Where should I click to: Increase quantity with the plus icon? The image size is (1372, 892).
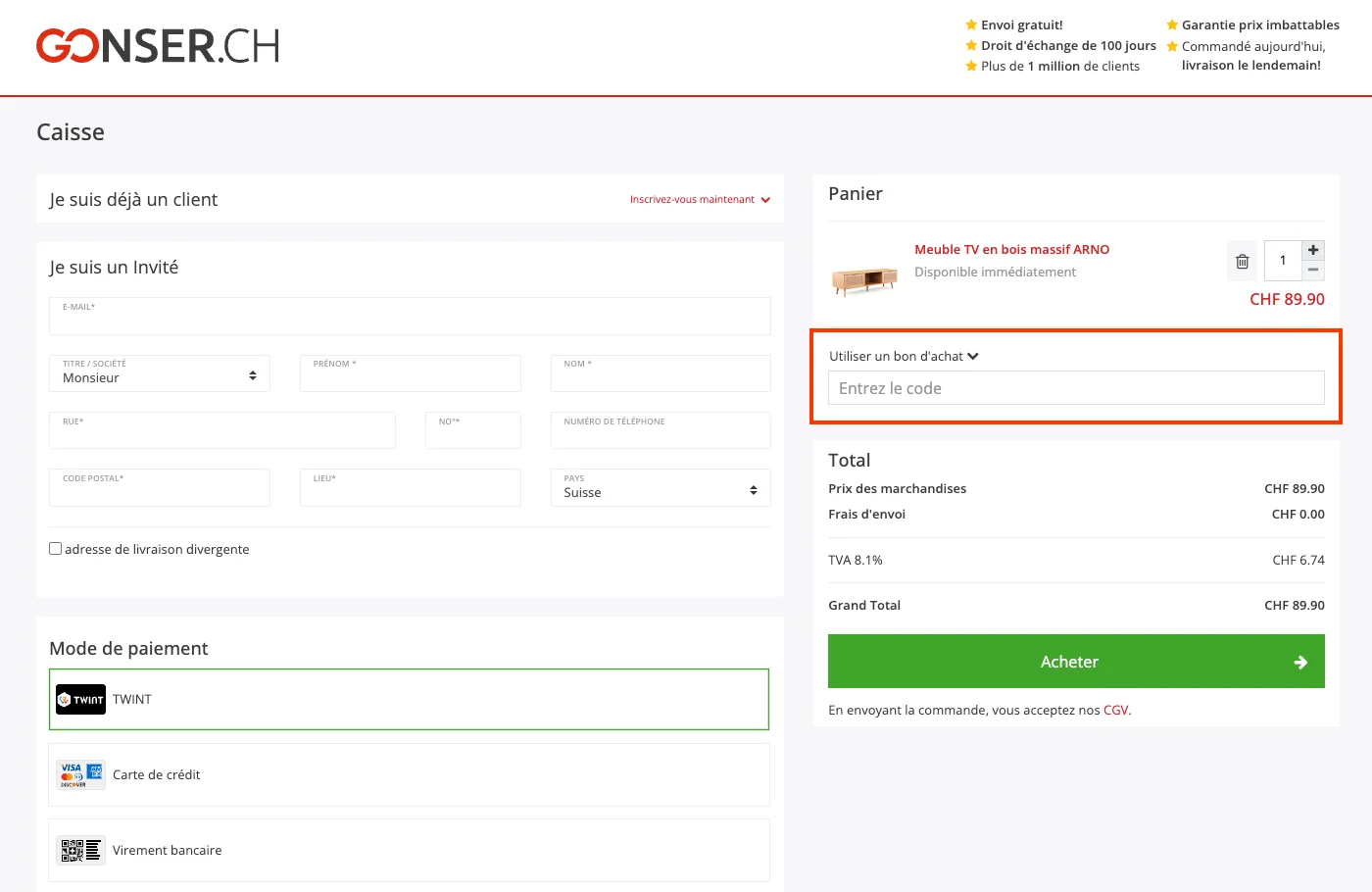pos(1312,249)
